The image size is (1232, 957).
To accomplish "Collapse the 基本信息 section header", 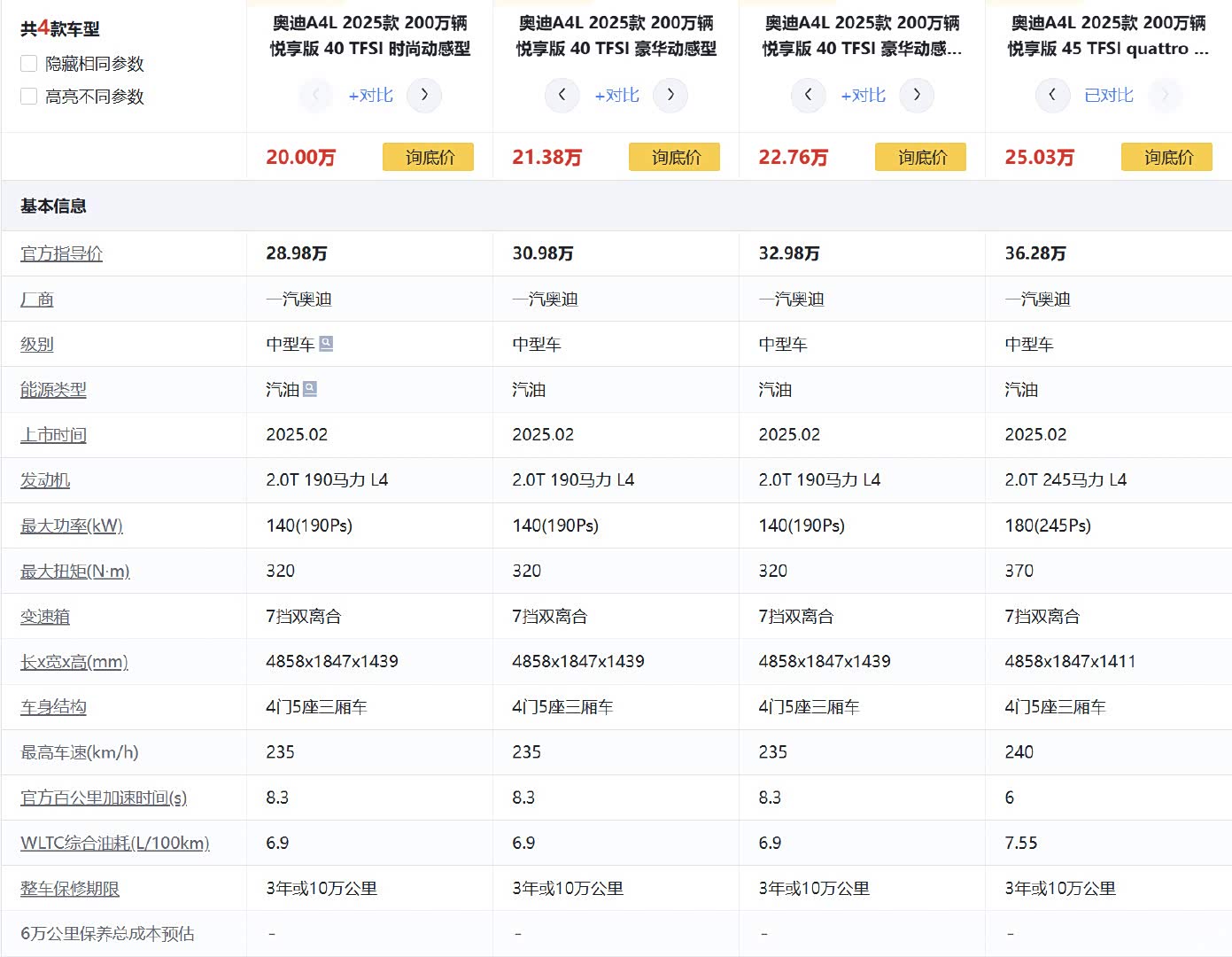I will pos(53,206).
